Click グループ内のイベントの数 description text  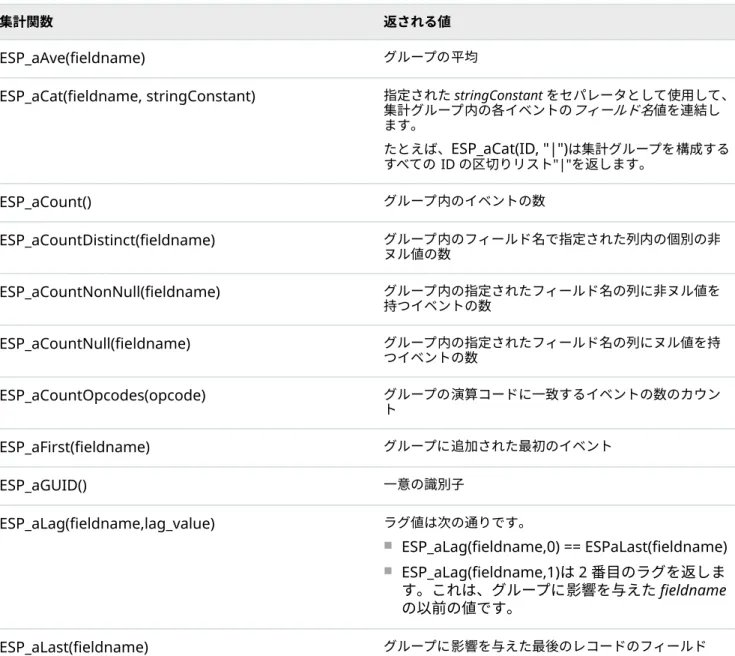[464, 201]
